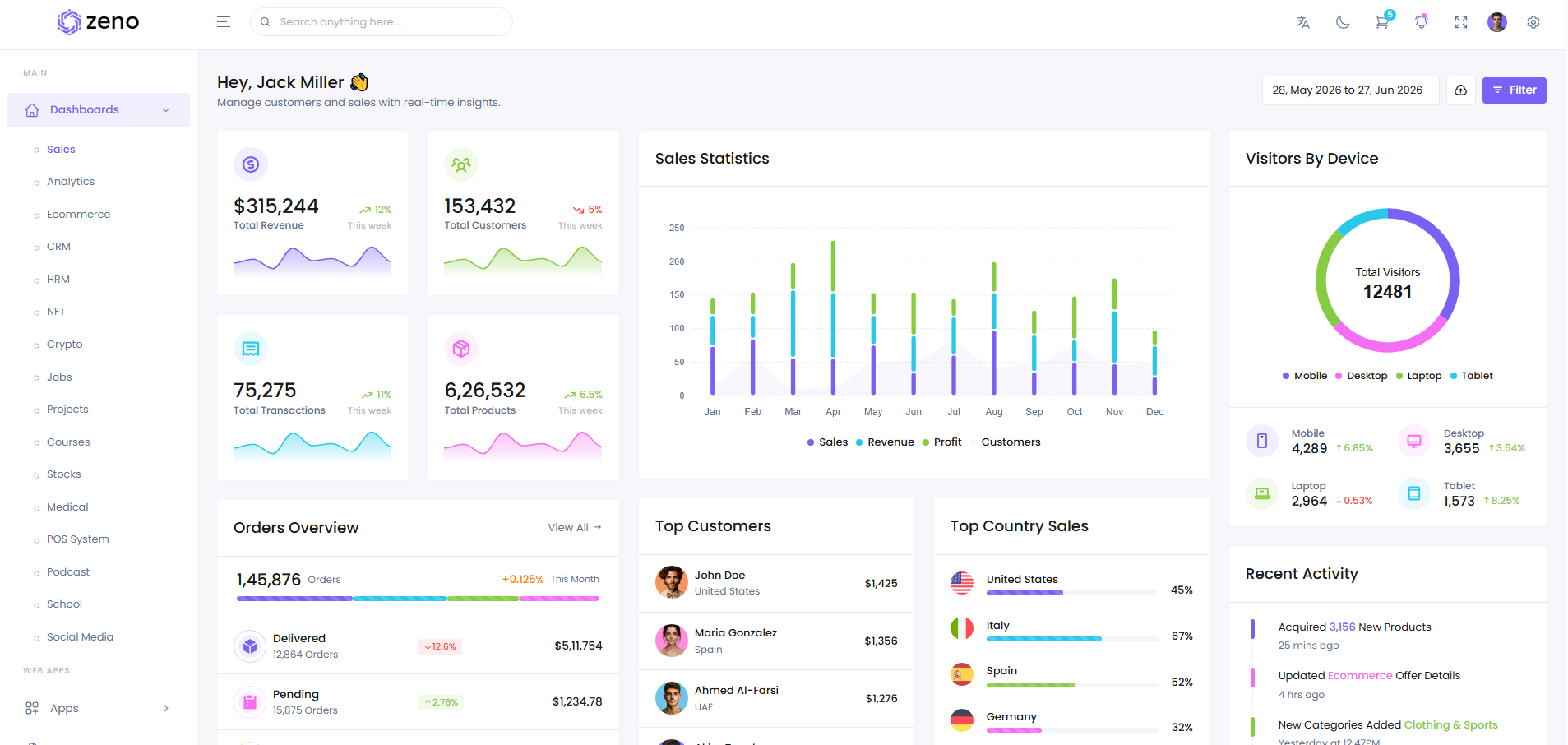Go to the Projects dashboard
This screenshot has height=745, width=1568.
click(x=67, y=410)
